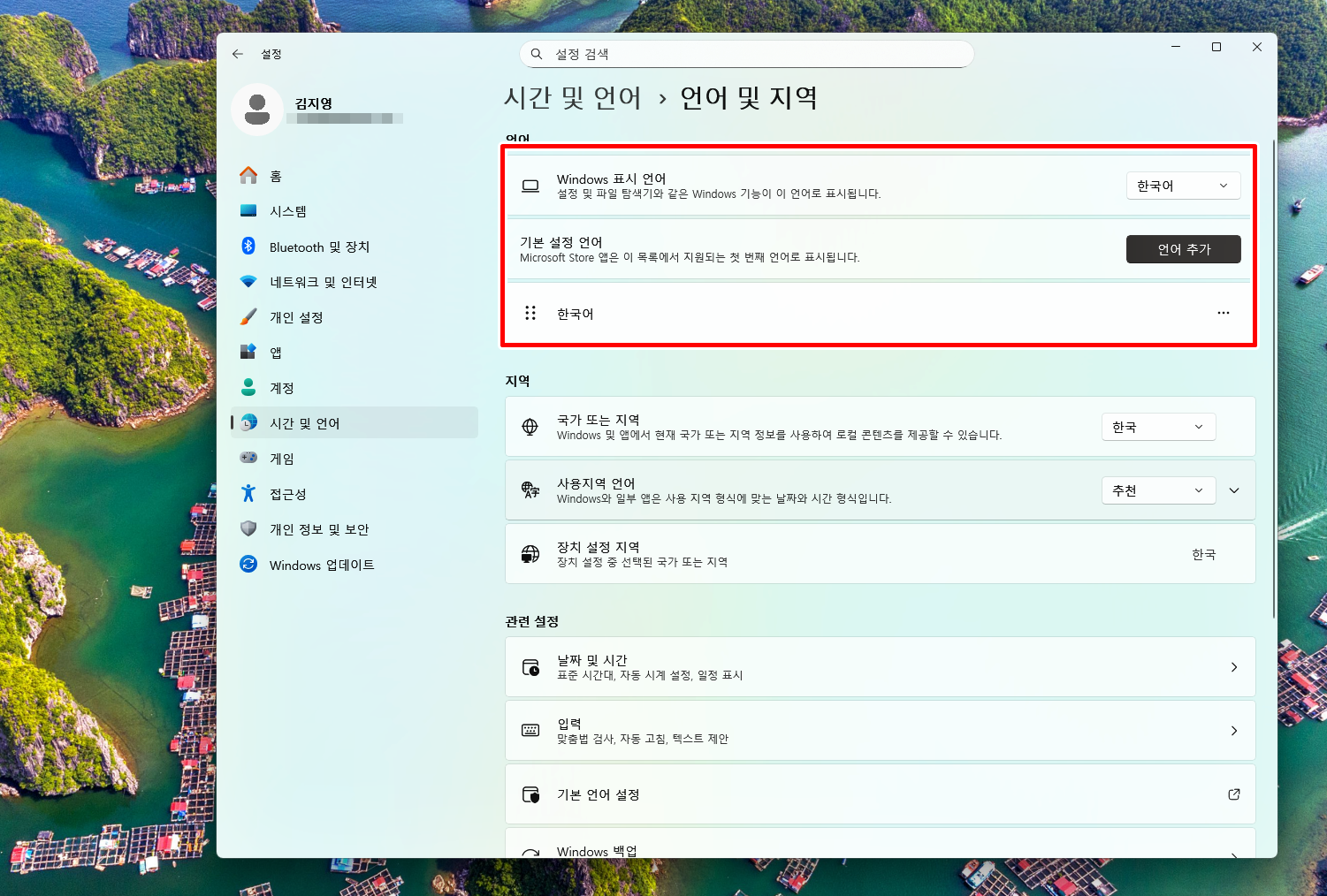
Task: Click the 장치 설정 지역 label
Action: (599, 547)
